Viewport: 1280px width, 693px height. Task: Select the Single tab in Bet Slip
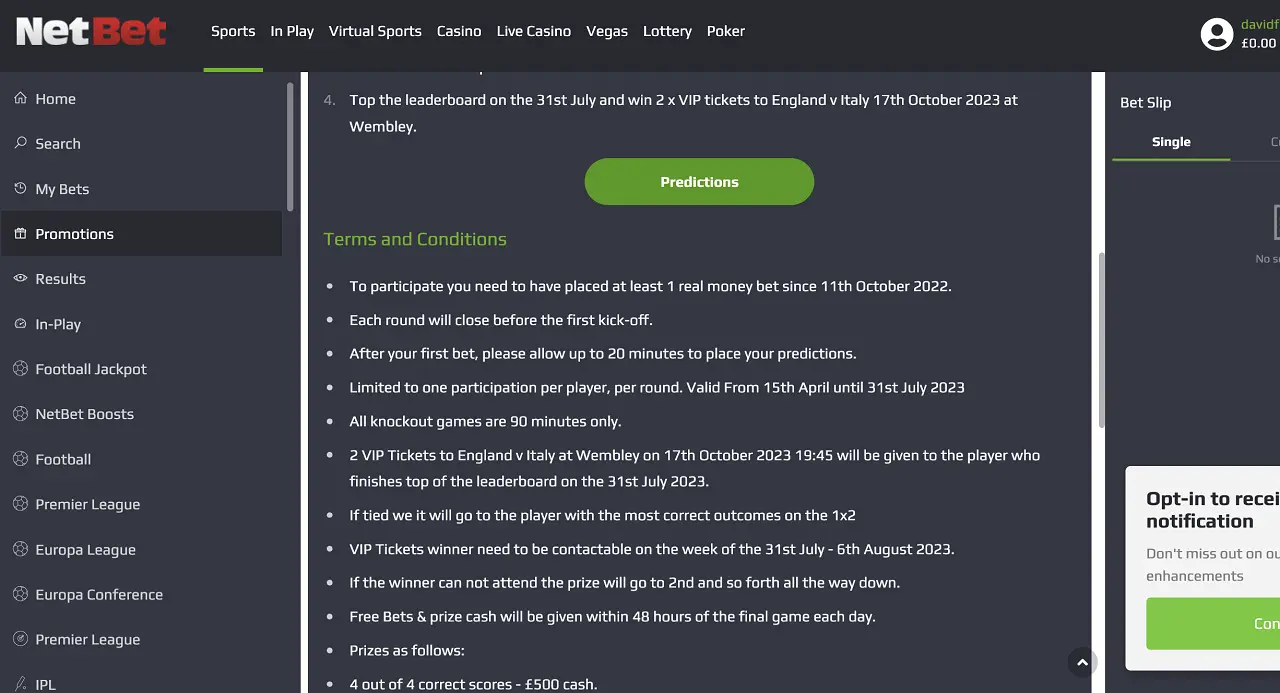1171,142
